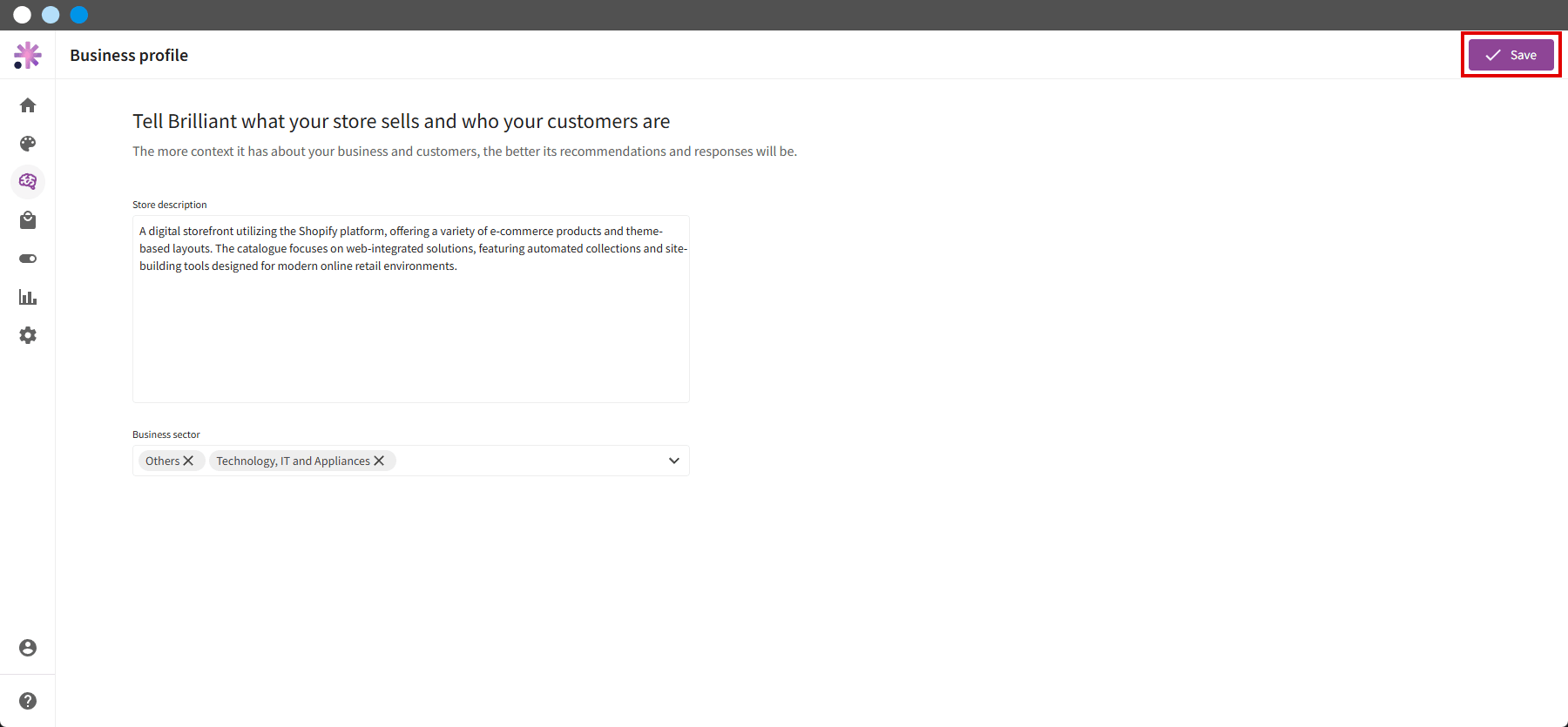
Task: Click the first white window control button
Action: point(23,15)
